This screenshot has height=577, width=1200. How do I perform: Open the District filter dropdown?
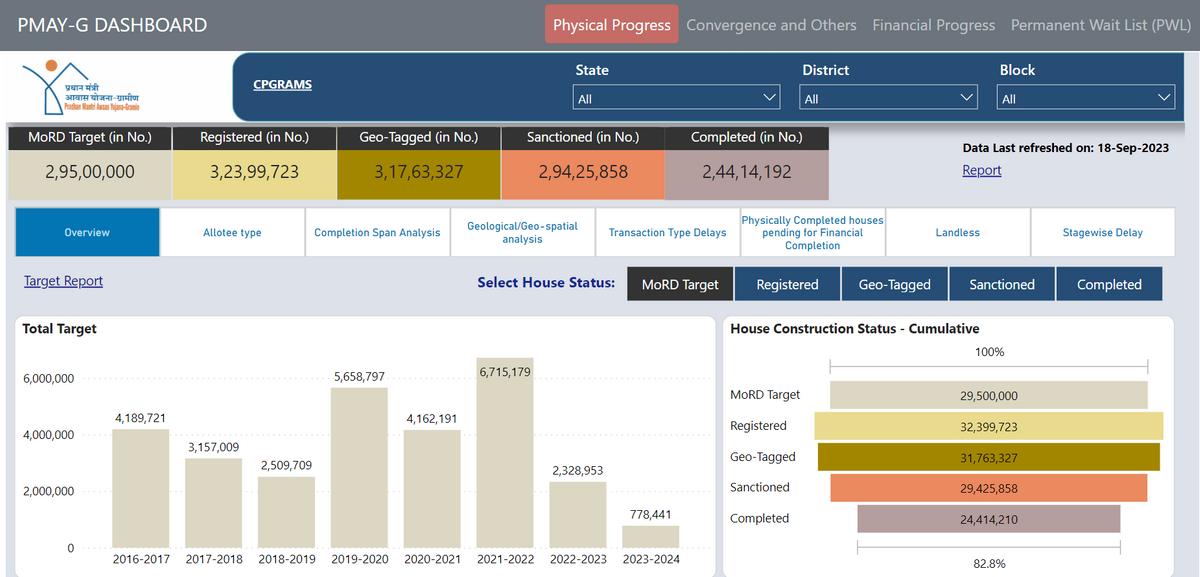888,97
